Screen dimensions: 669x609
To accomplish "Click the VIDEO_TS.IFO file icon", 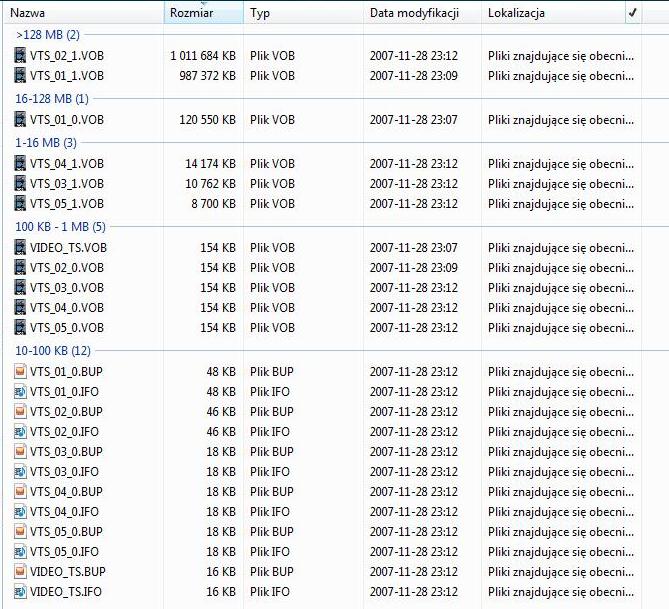I will (20, 592).
